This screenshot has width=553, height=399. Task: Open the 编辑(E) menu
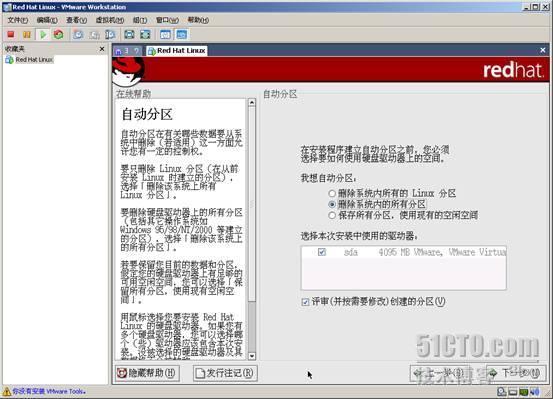(x=47, y=20)
